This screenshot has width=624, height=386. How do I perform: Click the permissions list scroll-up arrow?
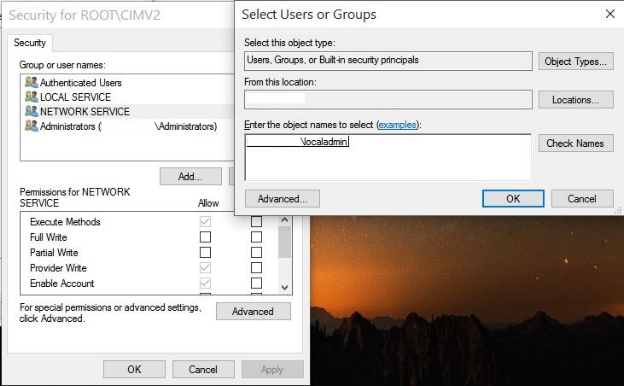[285, 219]
